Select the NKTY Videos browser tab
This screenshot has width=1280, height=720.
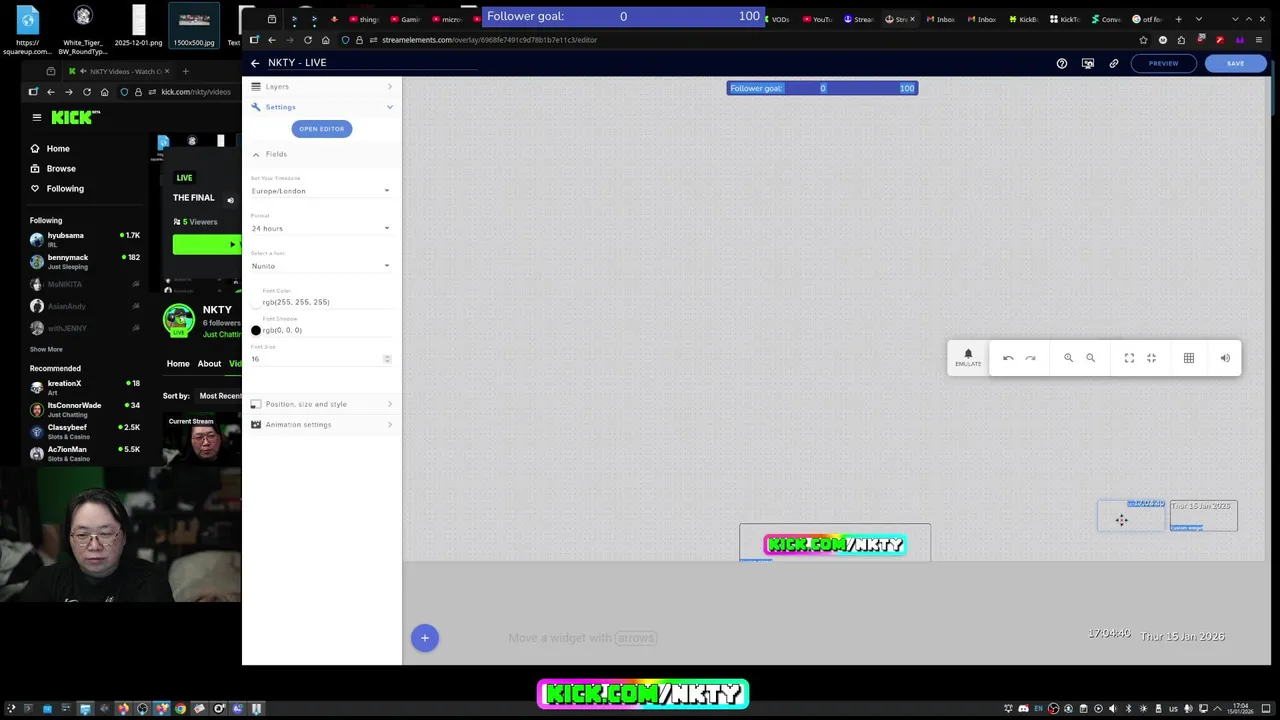point(118,71)
